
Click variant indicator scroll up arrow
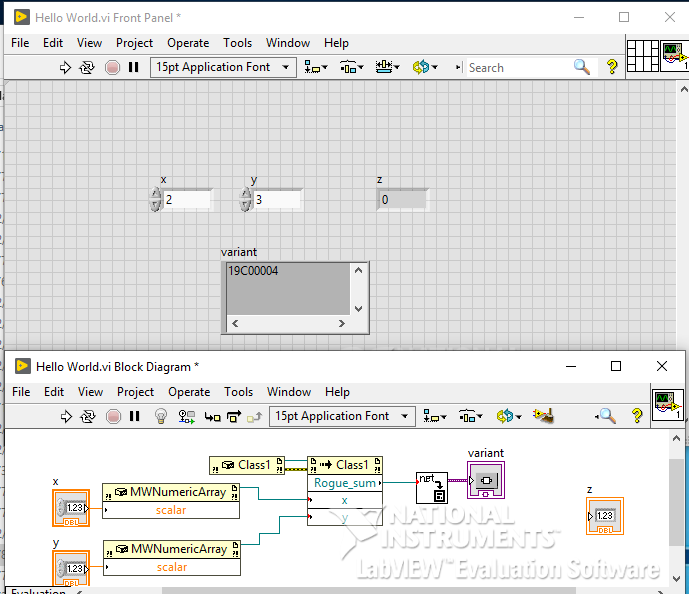tap(359, 270)
